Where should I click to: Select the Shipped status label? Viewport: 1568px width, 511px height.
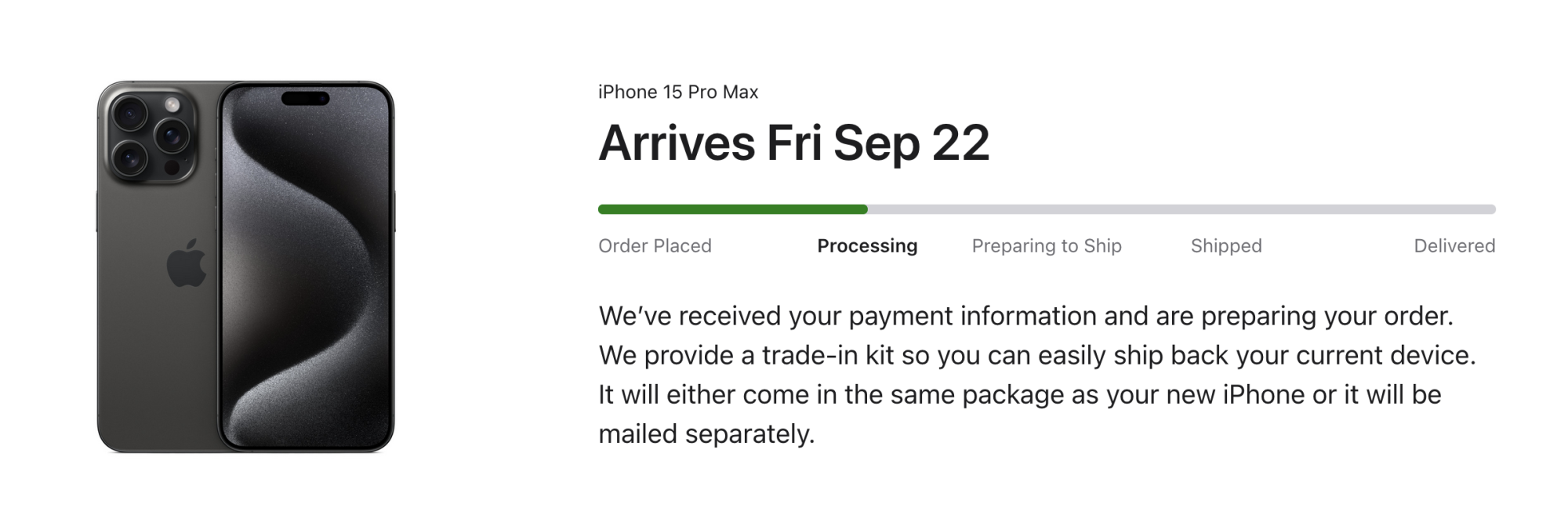[1226, 246]
